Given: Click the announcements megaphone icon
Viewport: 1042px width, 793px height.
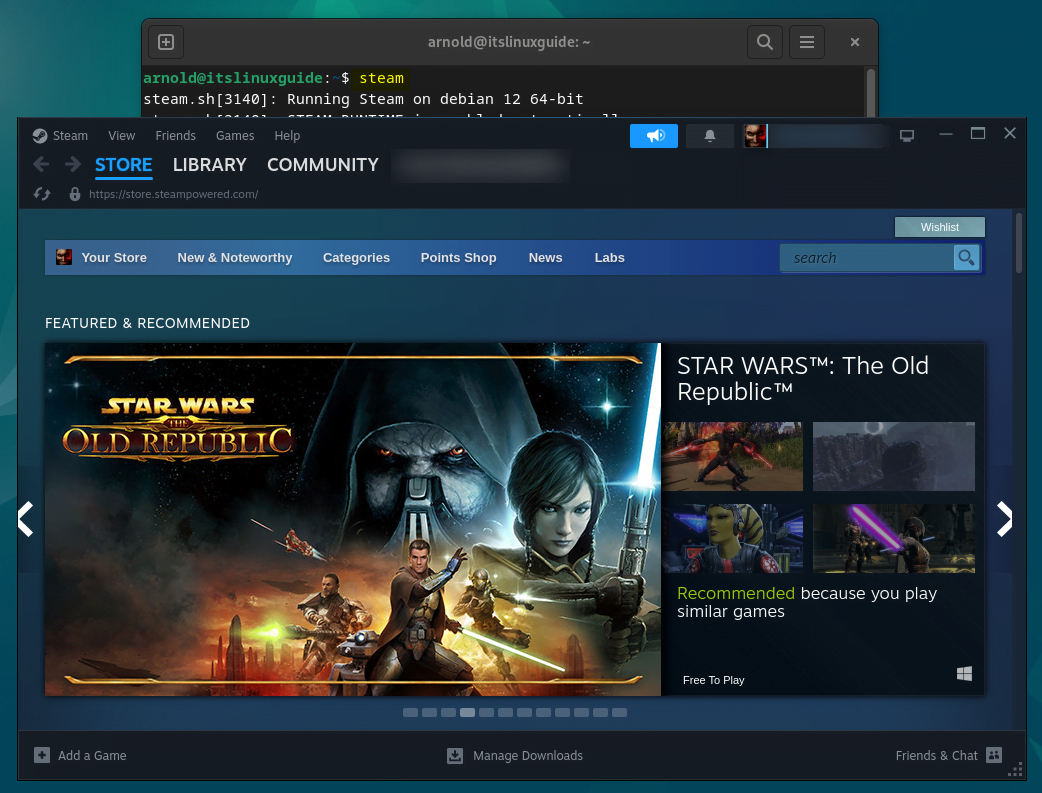Looking at the screenshot, I should point(654,136).
